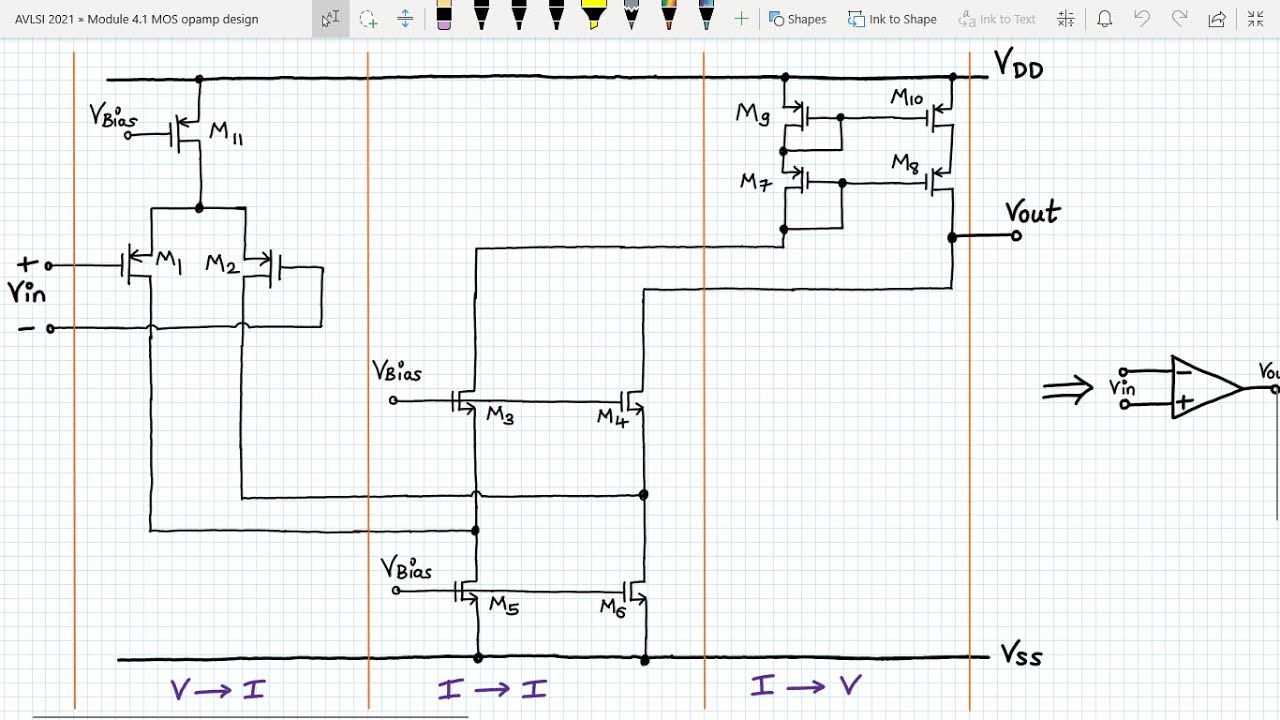Image resolution: width=1280 pixels, height=720 pixels.
Task: Click the horizontal scrollbar at bottom
Action: 250,716
